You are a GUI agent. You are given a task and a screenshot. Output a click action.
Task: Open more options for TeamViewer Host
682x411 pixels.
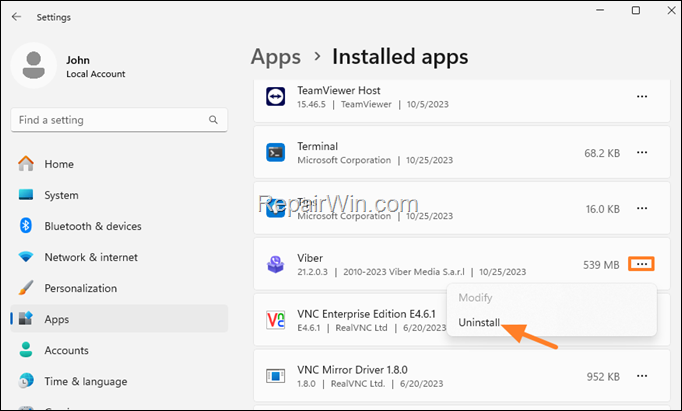click(x=642, y=97)
